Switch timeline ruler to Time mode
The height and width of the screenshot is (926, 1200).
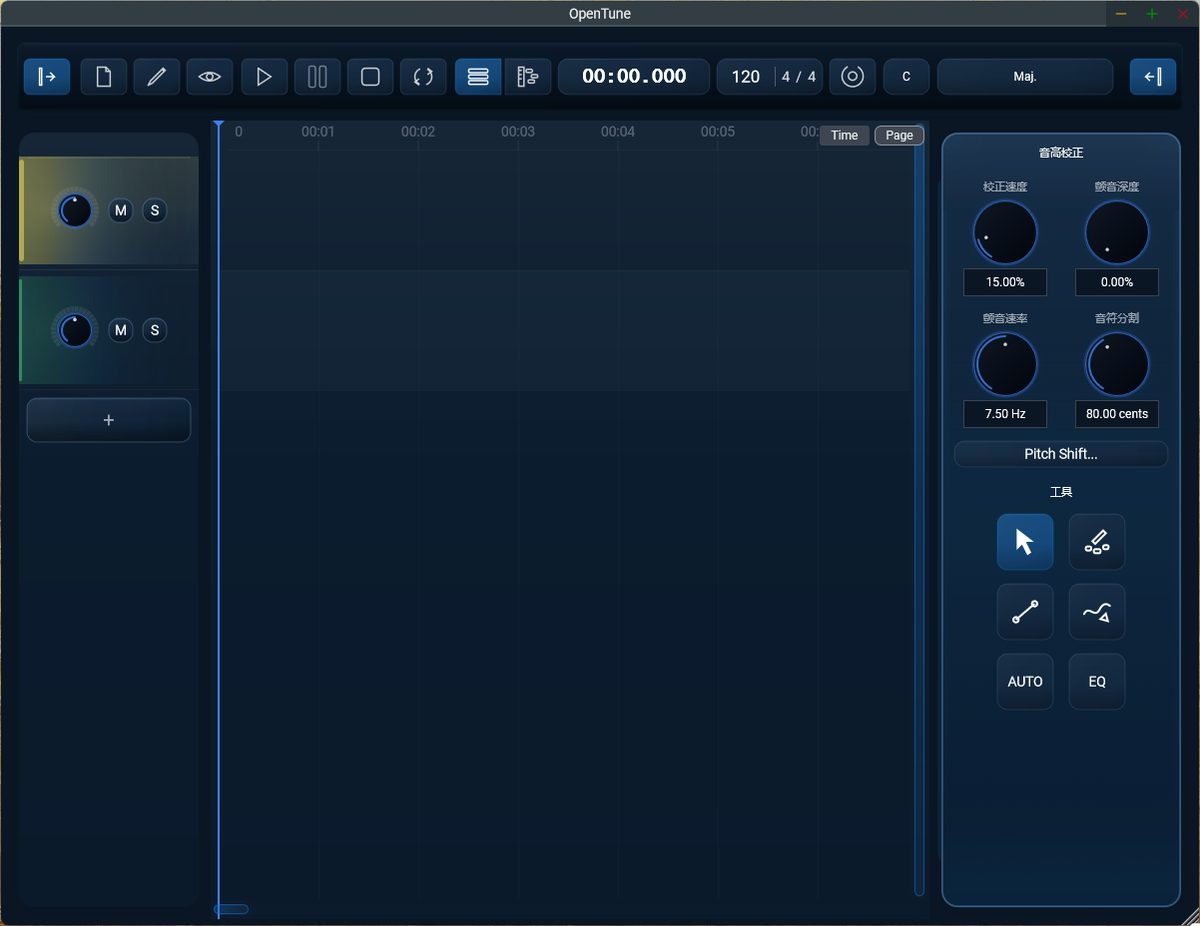click(x=844, y=135)
